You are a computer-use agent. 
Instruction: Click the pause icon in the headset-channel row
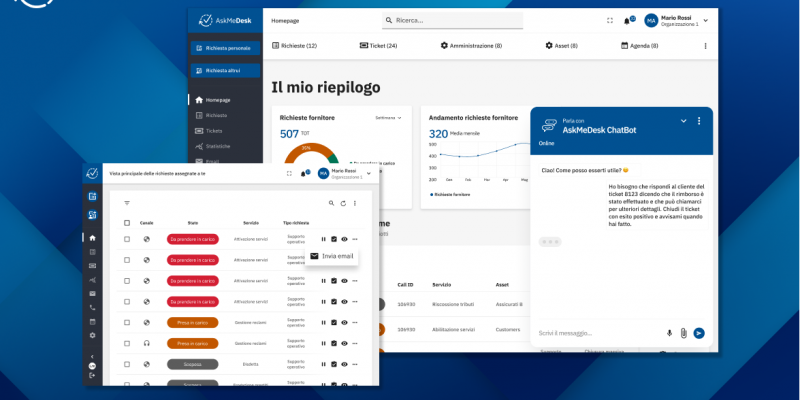(323, 343)
